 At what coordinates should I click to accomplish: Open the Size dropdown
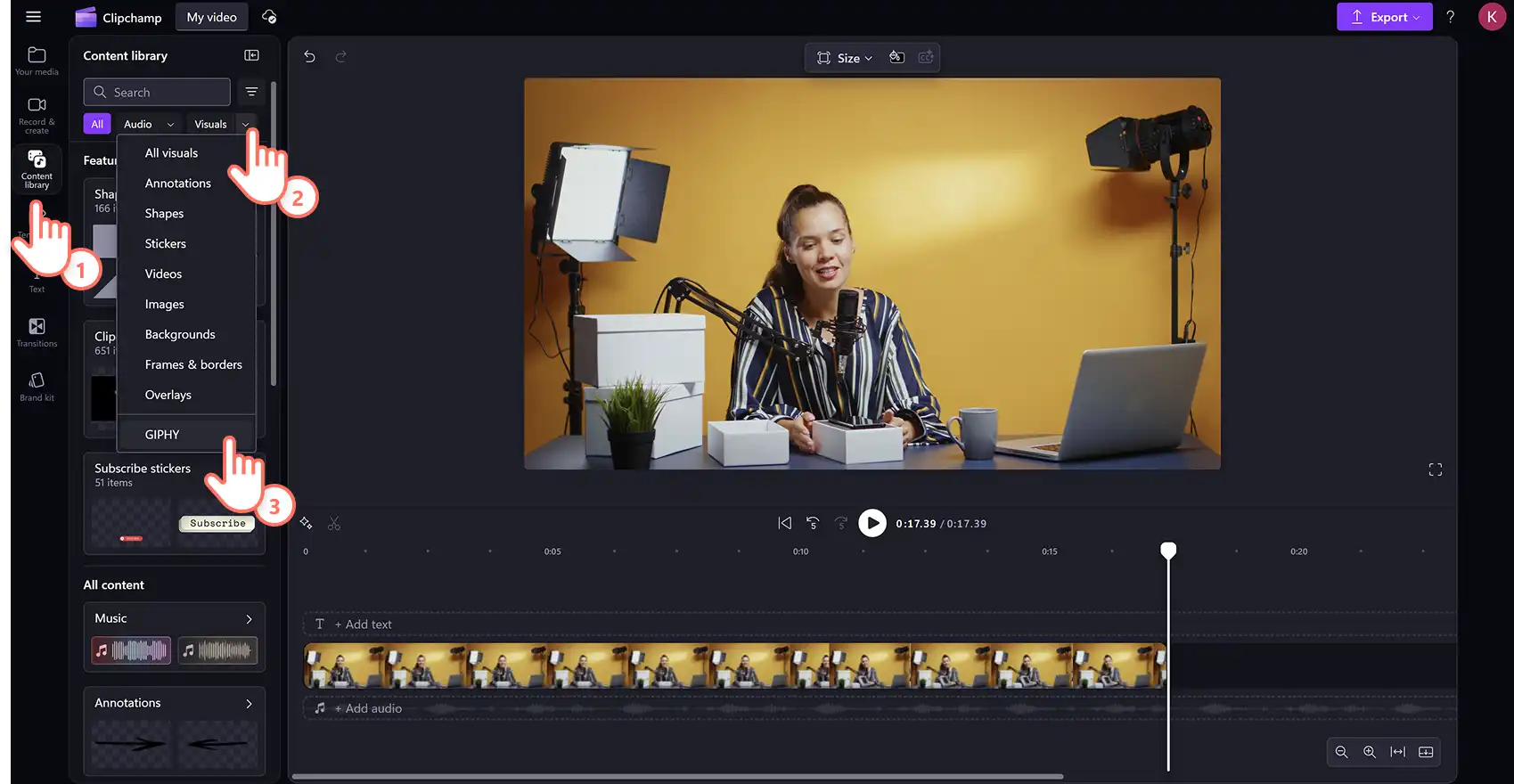pyautogui.click(x=845, y=58)
